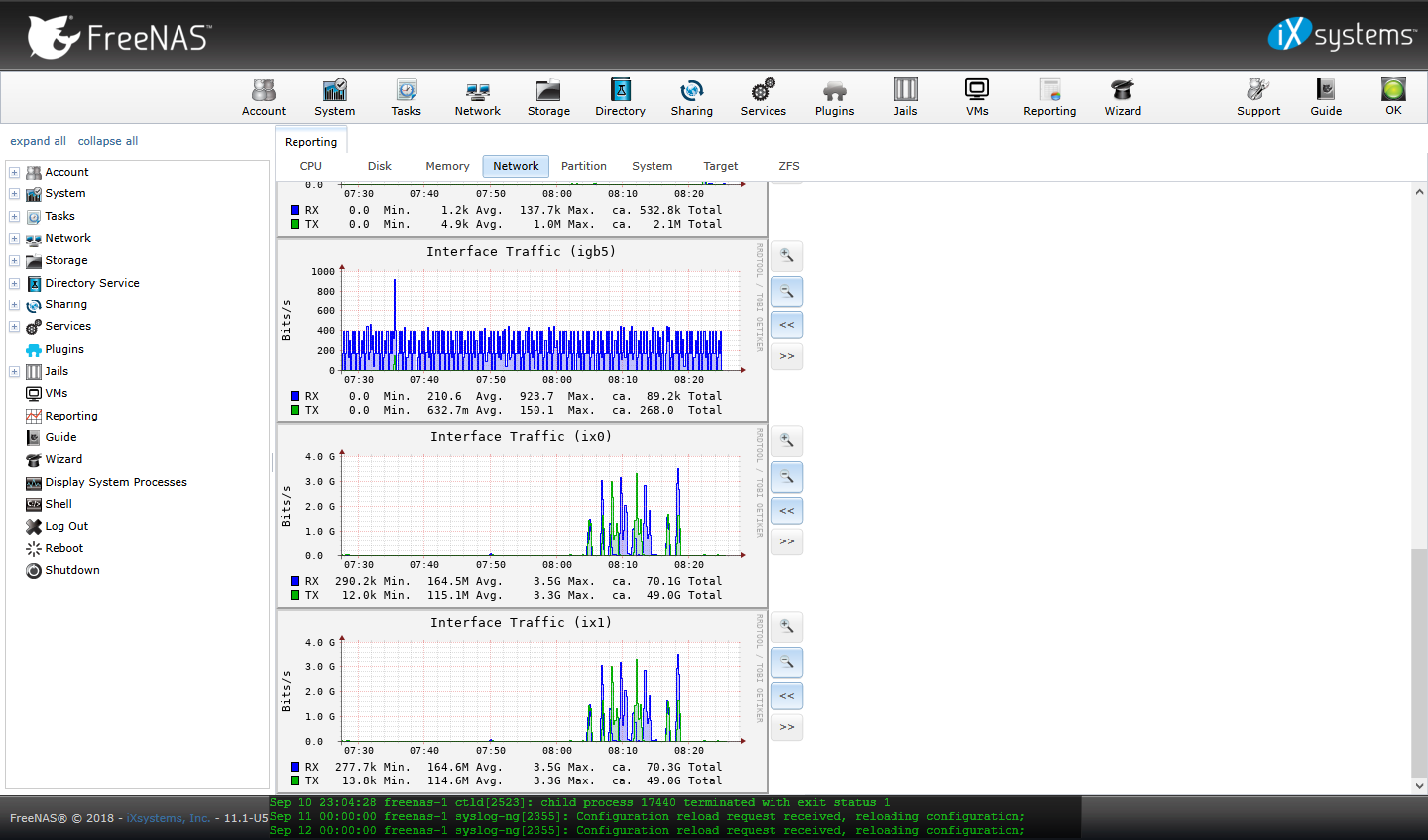Step ix1 graph forward with >> button

pos(787,727)
